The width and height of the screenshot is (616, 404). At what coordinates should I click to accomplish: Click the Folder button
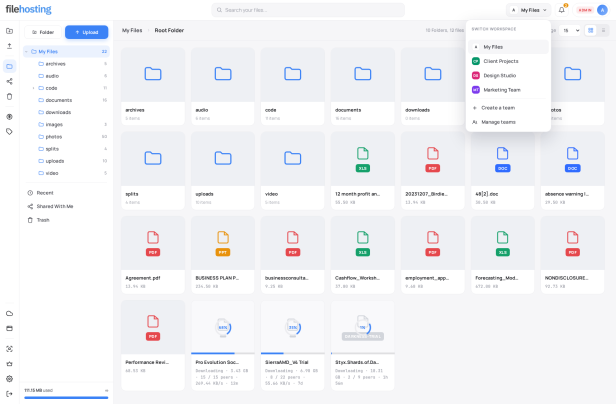(x=43, y=32)
